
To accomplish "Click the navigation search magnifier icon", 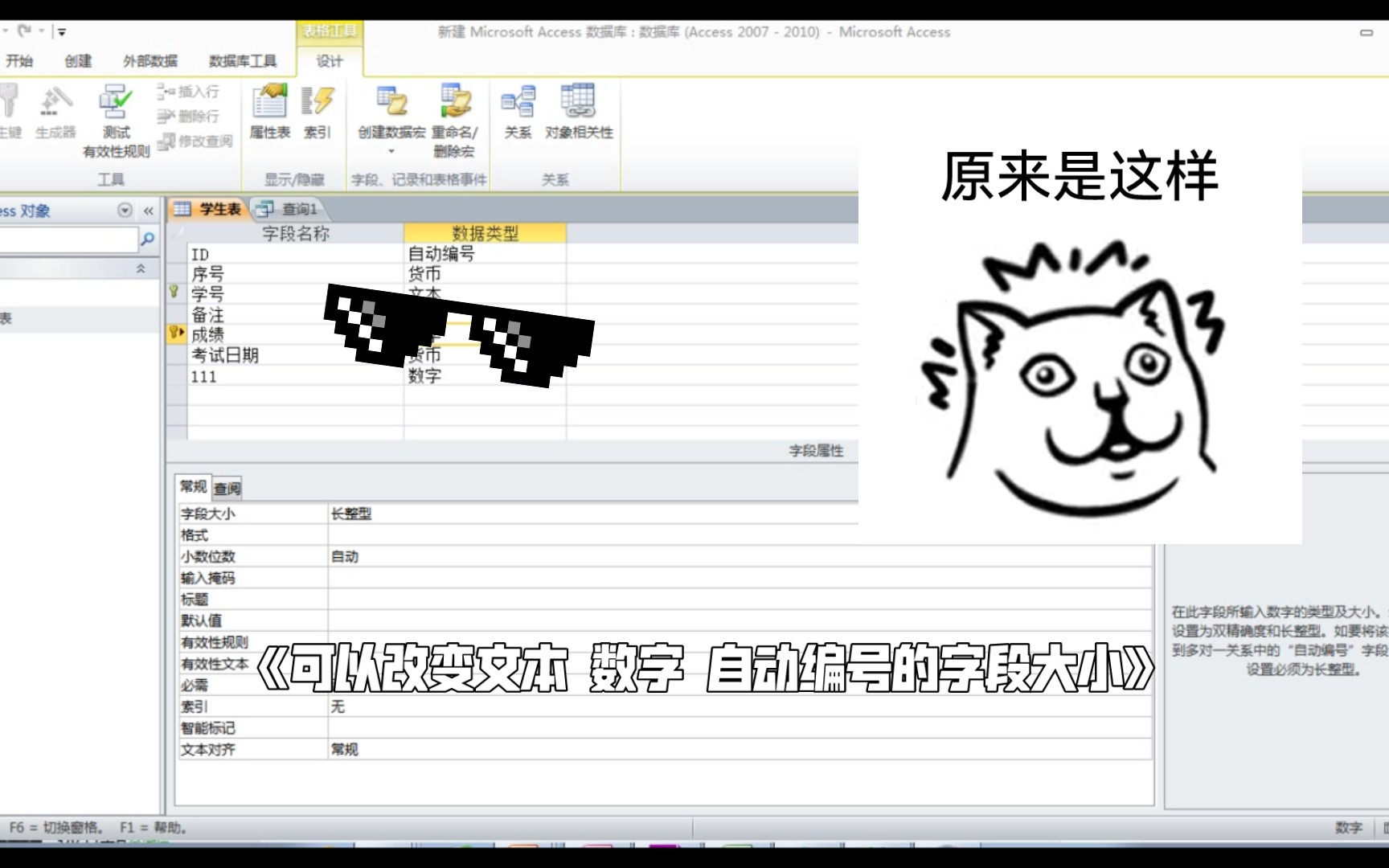I will (148, 239).
